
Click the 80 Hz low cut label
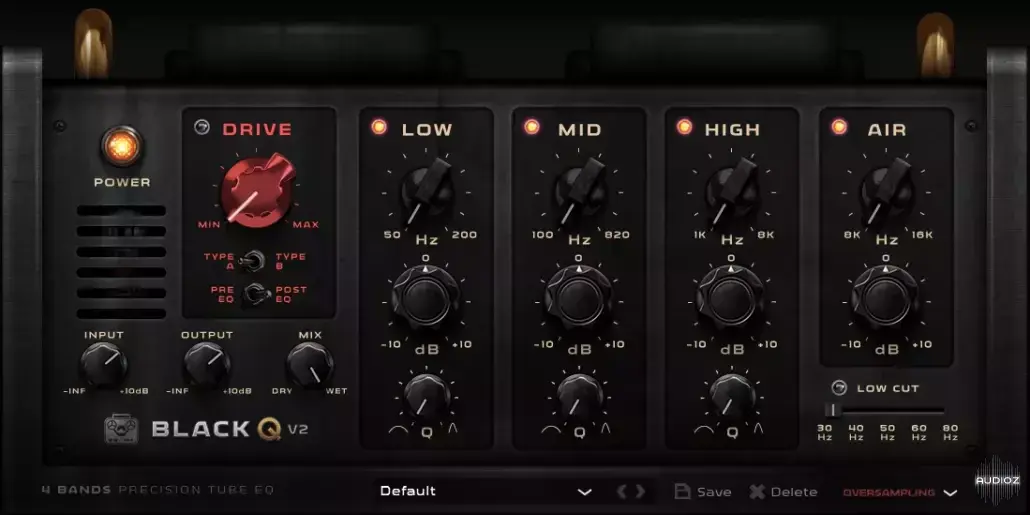point(950,432)
